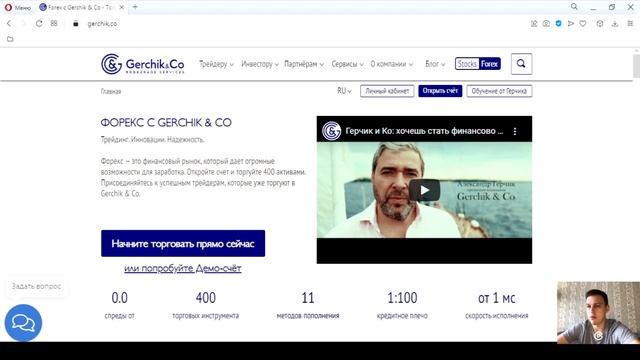The image size is (640, 360).
Task: Close the Forex c Gerchik & Co tab
Action: pyautogui.click(x=121, y=7)
